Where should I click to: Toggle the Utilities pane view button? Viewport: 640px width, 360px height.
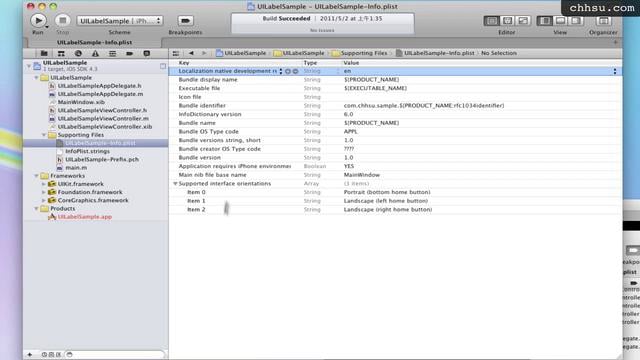[x=576, y=21]
